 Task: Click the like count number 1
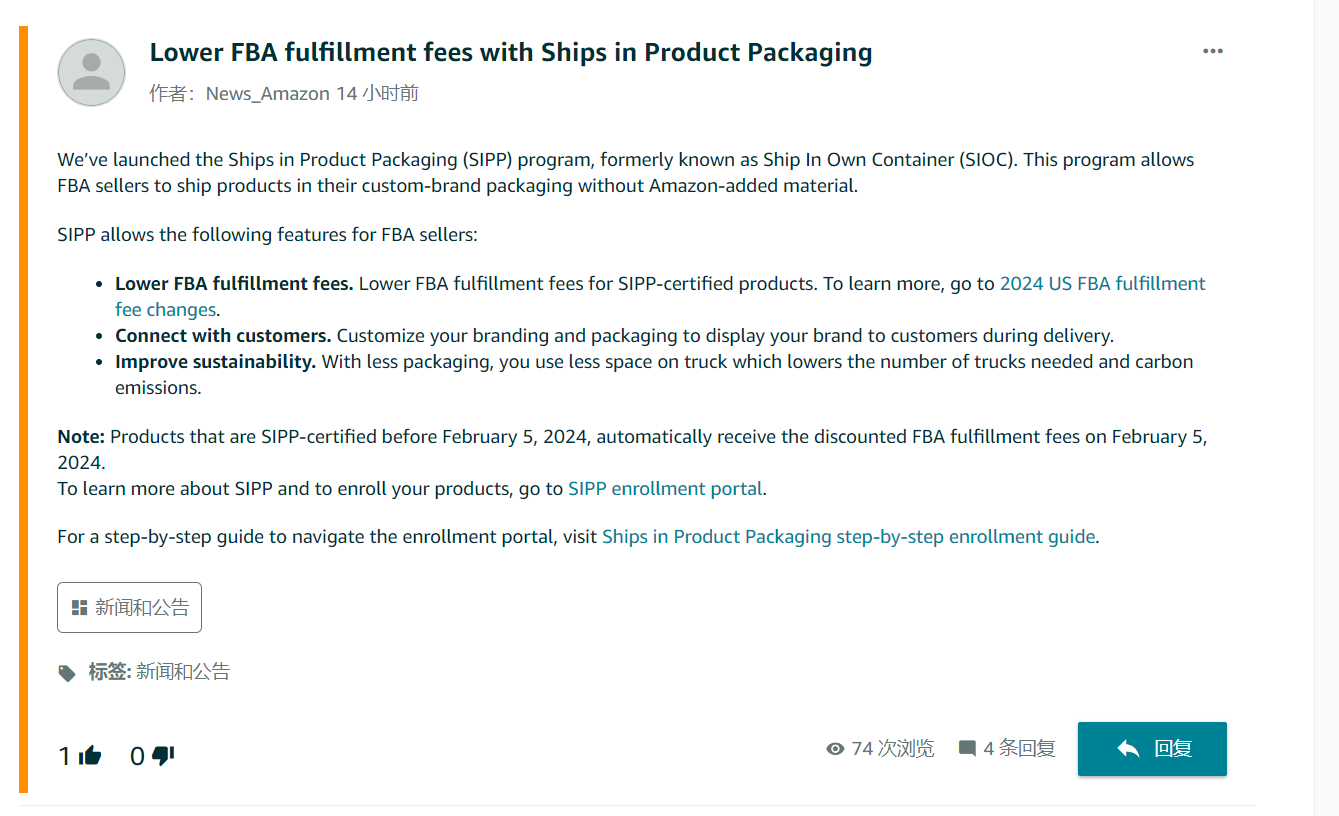(64, 757)
